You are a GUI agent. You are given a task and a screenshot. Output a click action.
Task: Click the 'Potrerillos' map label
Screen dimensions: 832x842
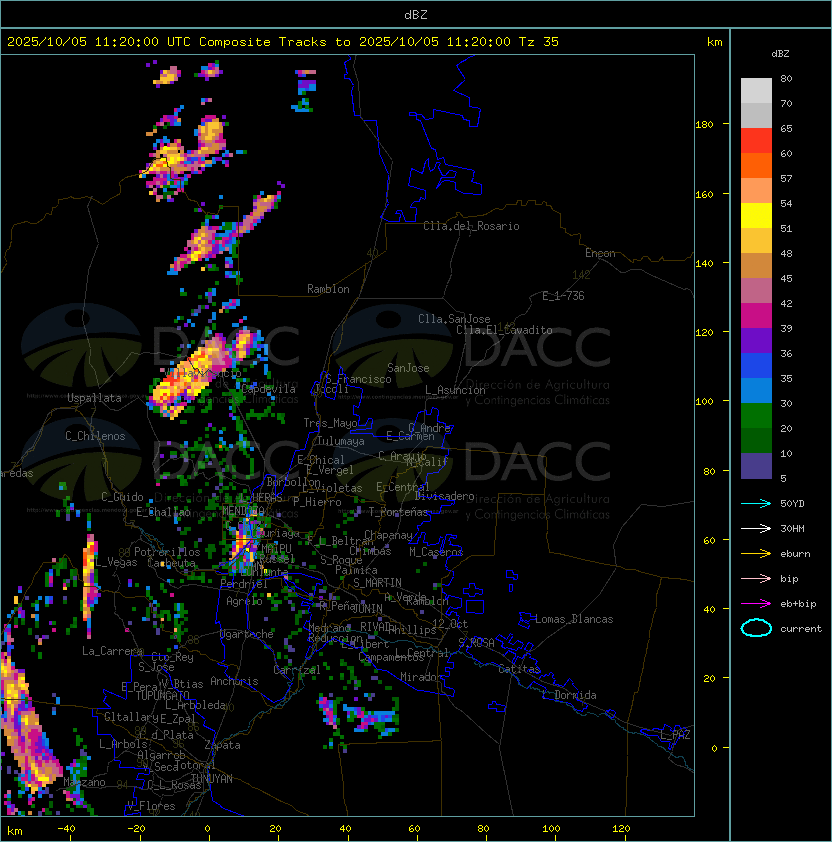tap(167, 552)
